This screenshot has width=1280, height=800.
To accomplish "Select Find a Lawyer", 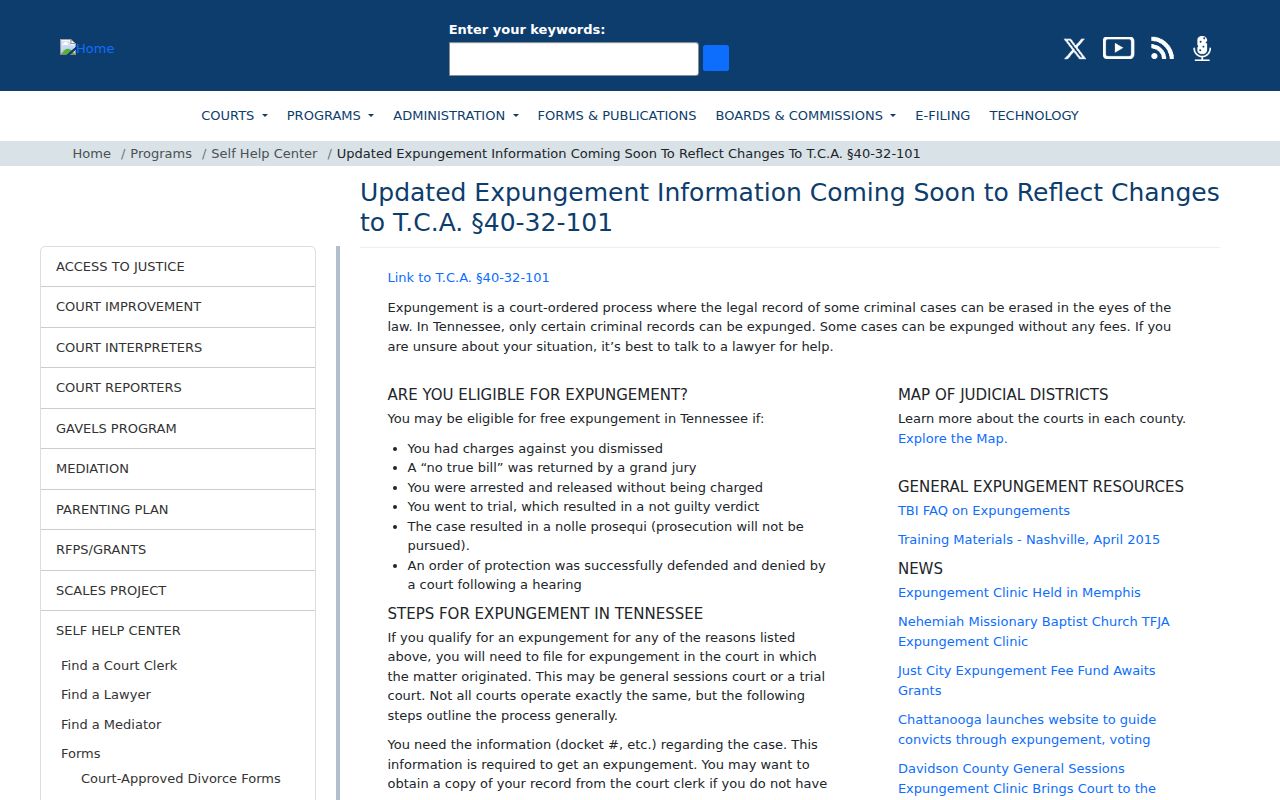I will click(106, 694).
